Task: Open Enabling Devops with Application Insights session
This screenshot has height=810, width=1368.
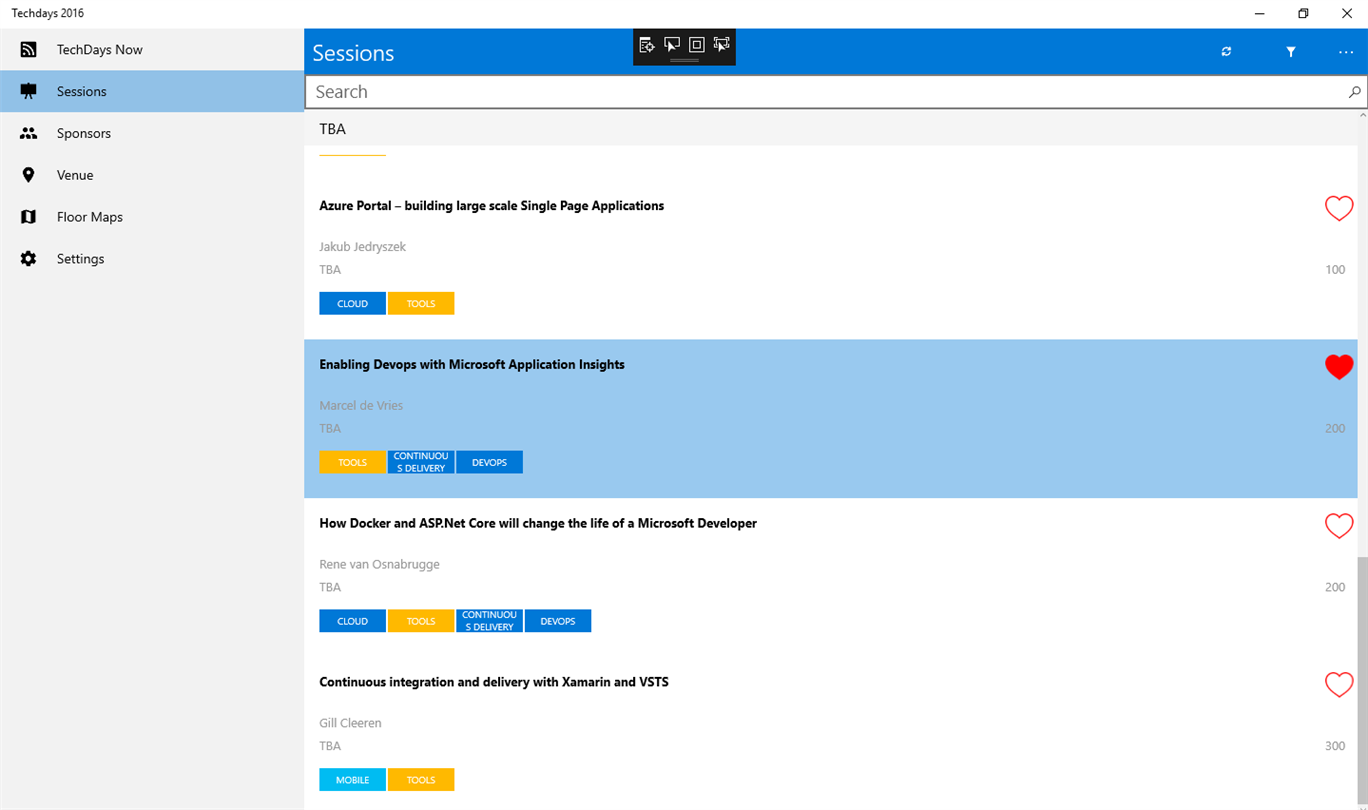Action: coord(472,365)
